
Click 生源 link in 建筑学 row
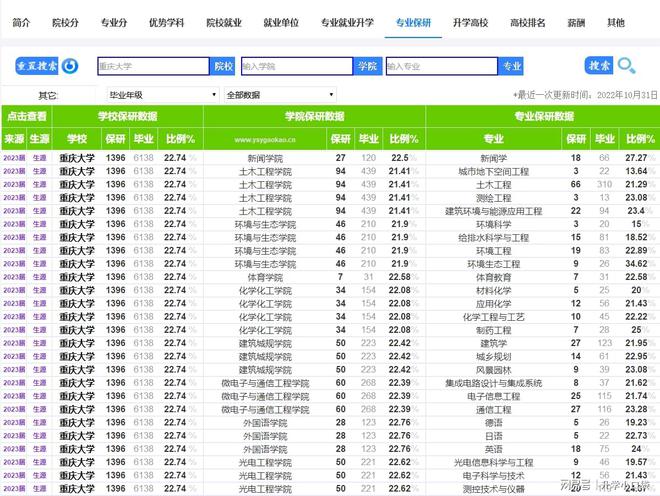click(x=40, y=343)
